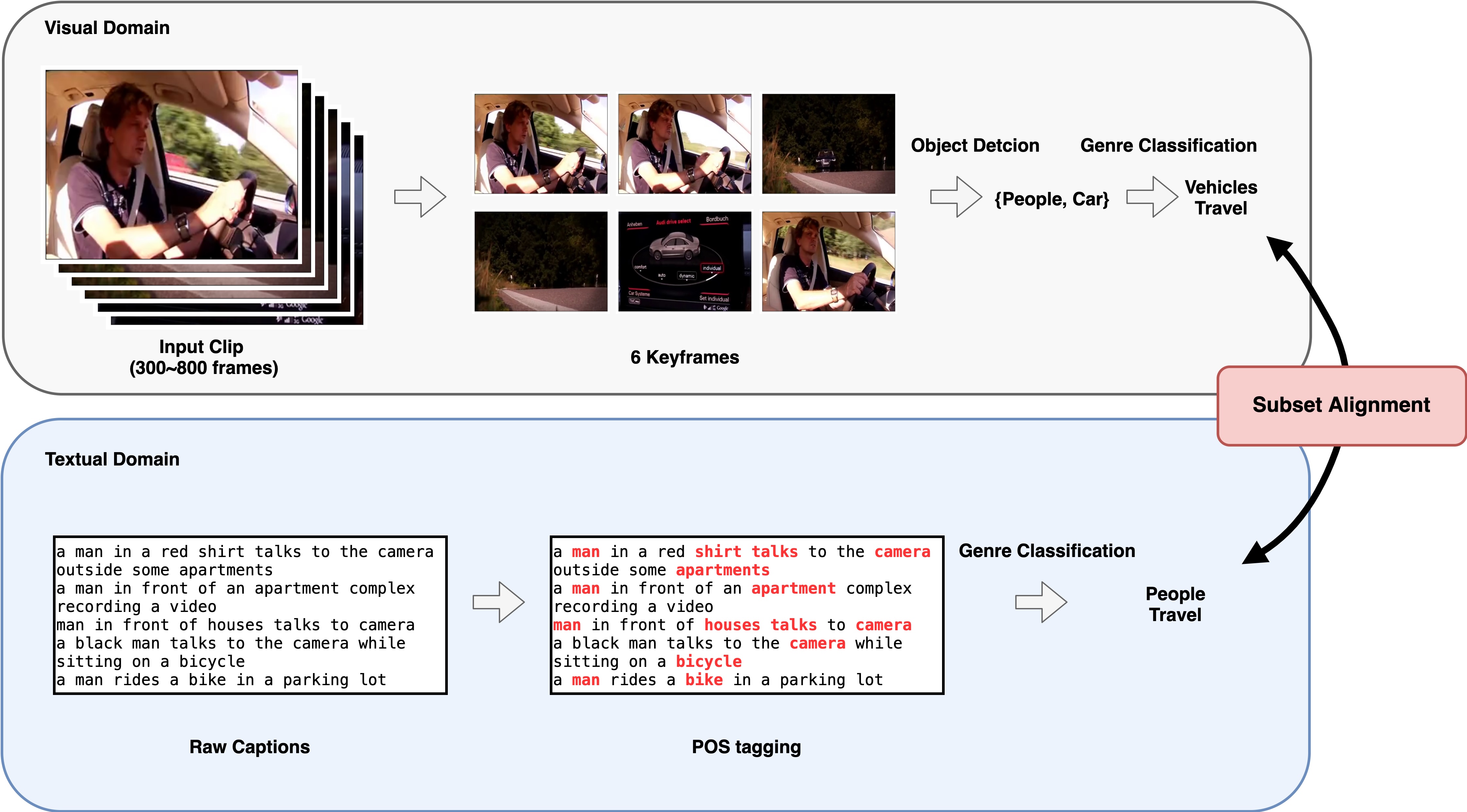Click the arrow pointing to People Travel
The image size is (1467, 812).
(1041, 602)
